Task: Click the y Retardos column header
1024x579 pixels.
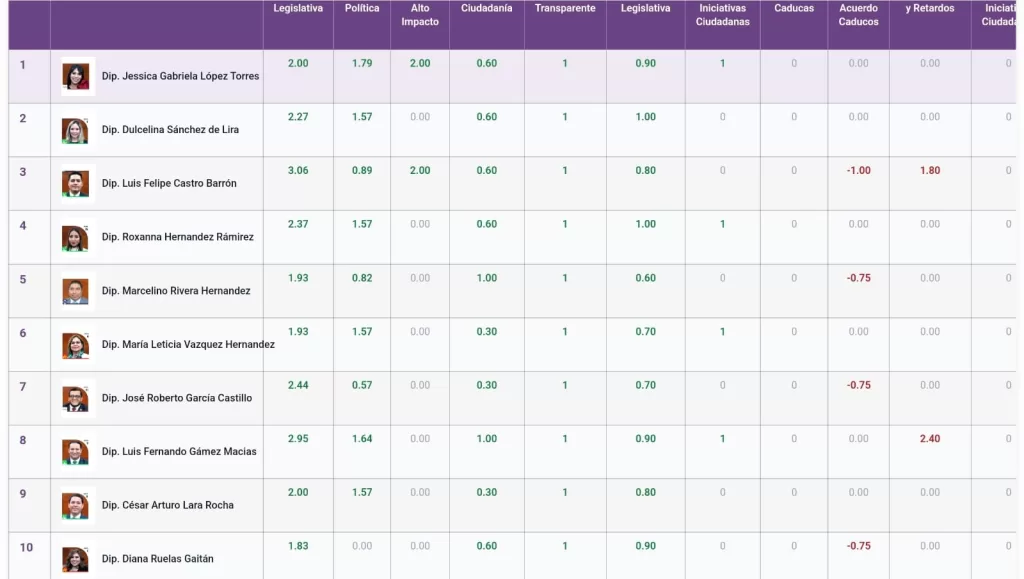Action: click(x=930, y=9)
